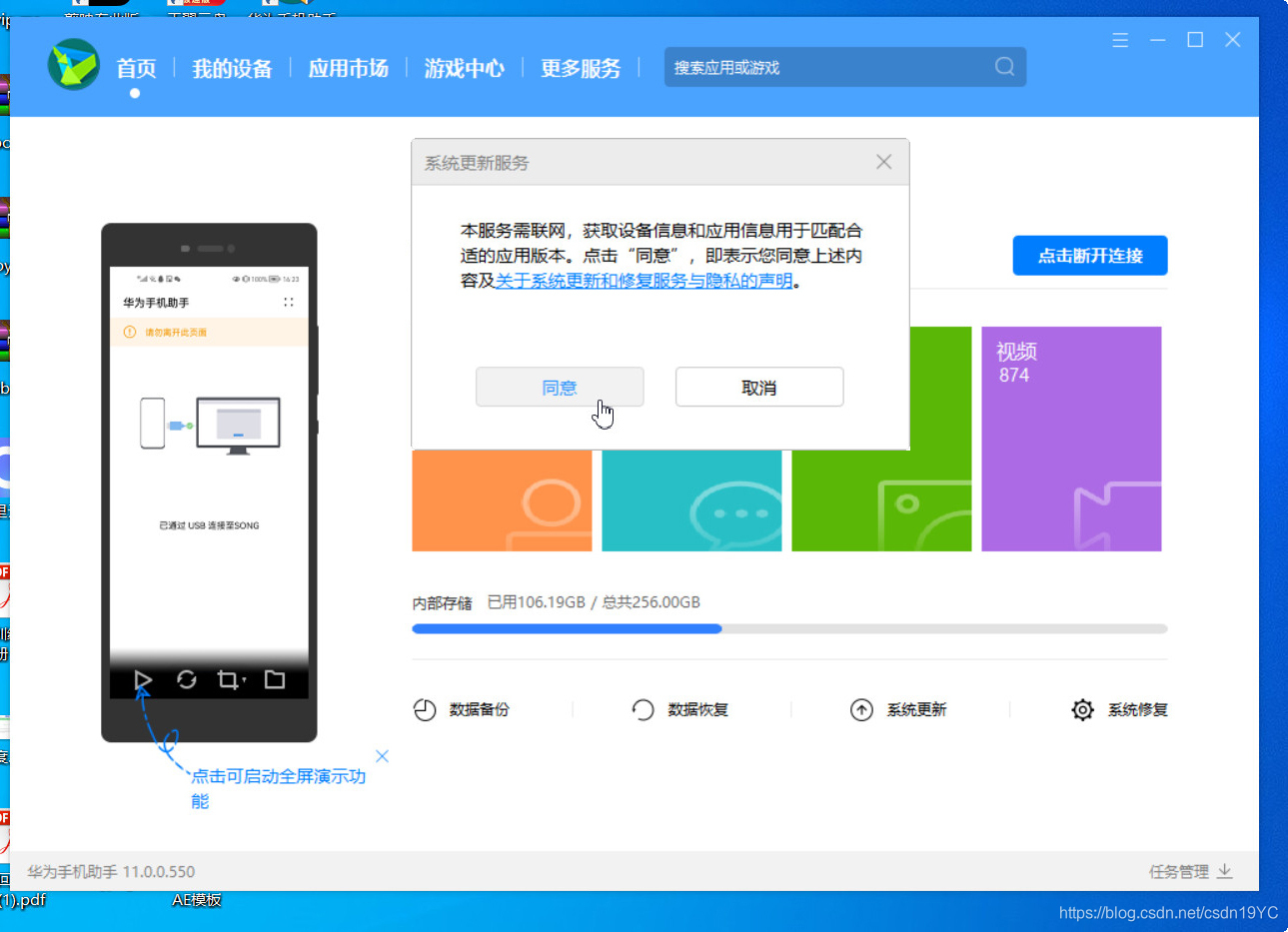1288x932 pixels.
Task: Click the 系统更新 update arrow icon
Action: tap(861, 709)
